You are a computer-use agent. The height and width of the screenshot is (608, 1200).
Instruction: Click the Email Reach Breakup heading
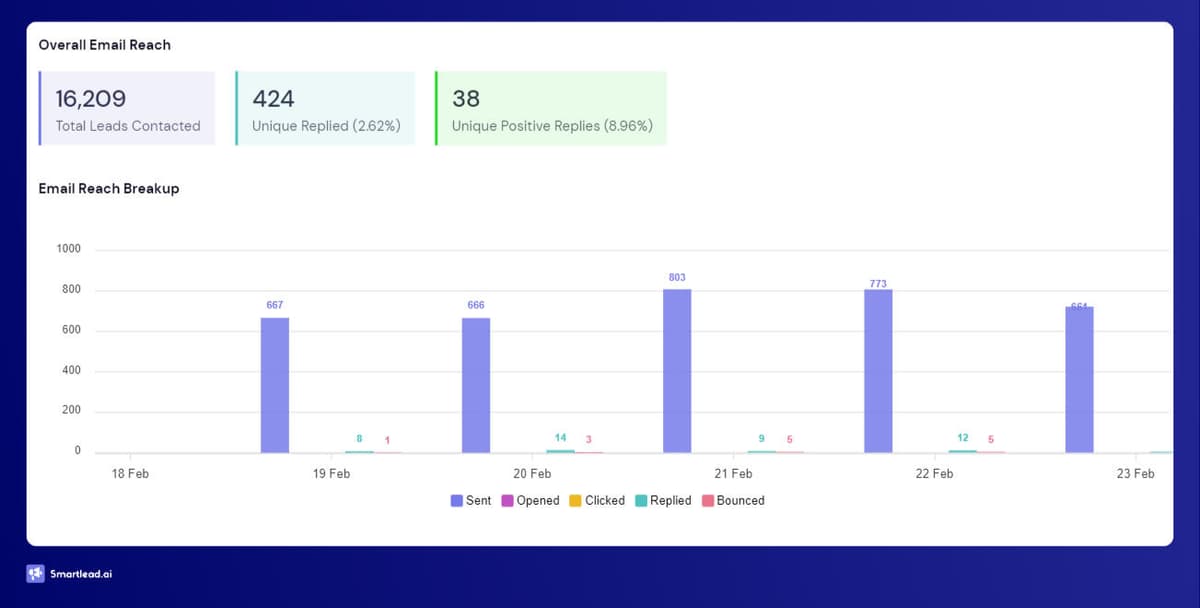click(x=109, y=188)
